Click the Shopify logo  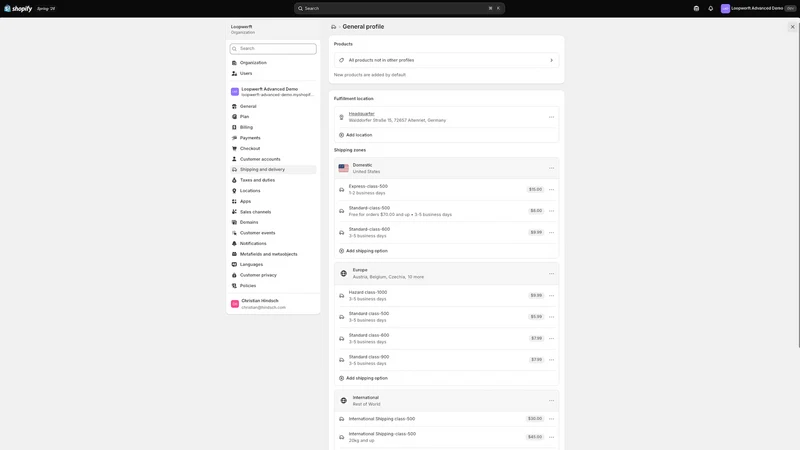point(18,9)
